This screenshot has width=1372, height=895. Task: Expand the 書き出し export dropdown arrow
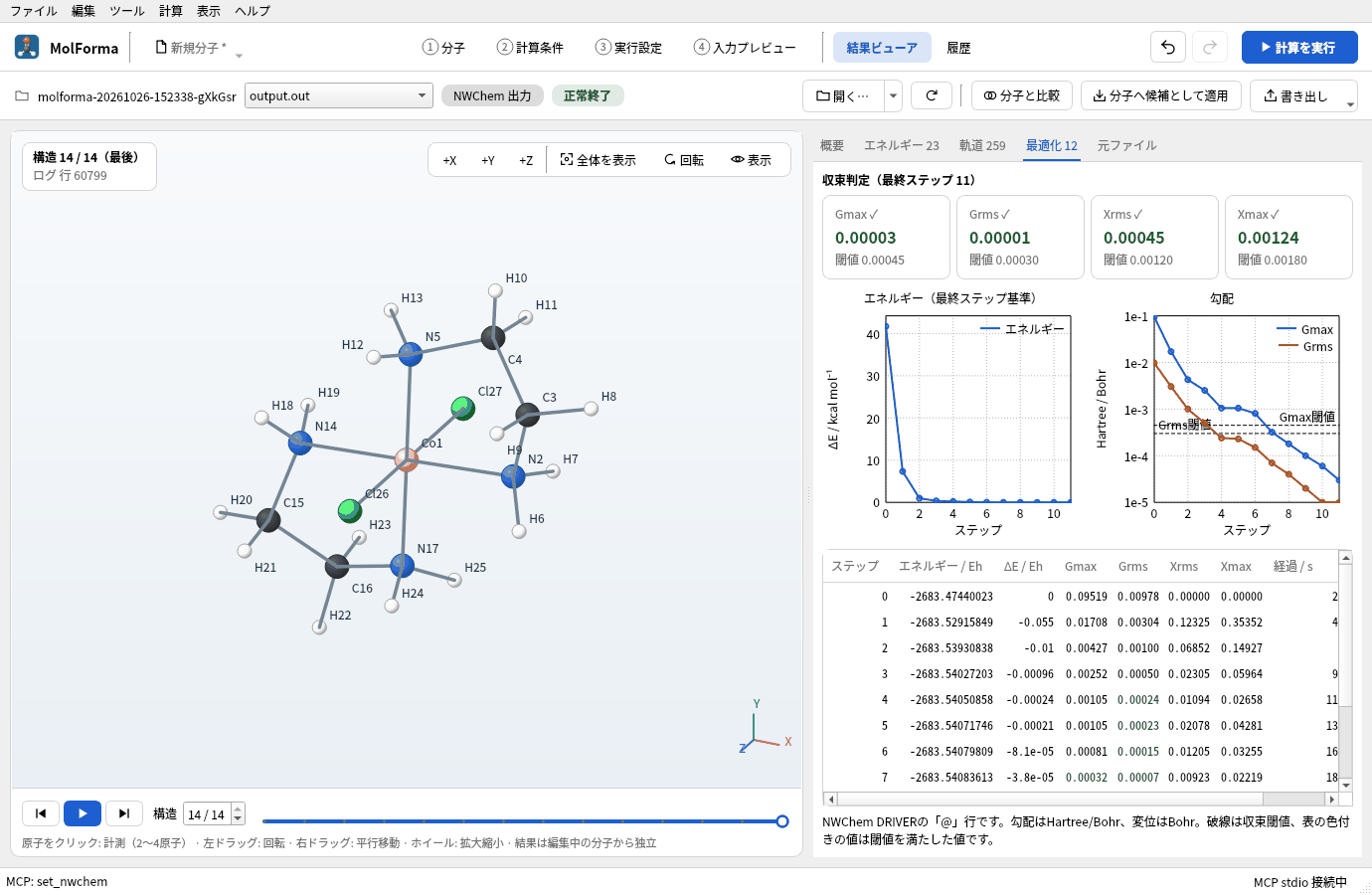coord(1350,103)
